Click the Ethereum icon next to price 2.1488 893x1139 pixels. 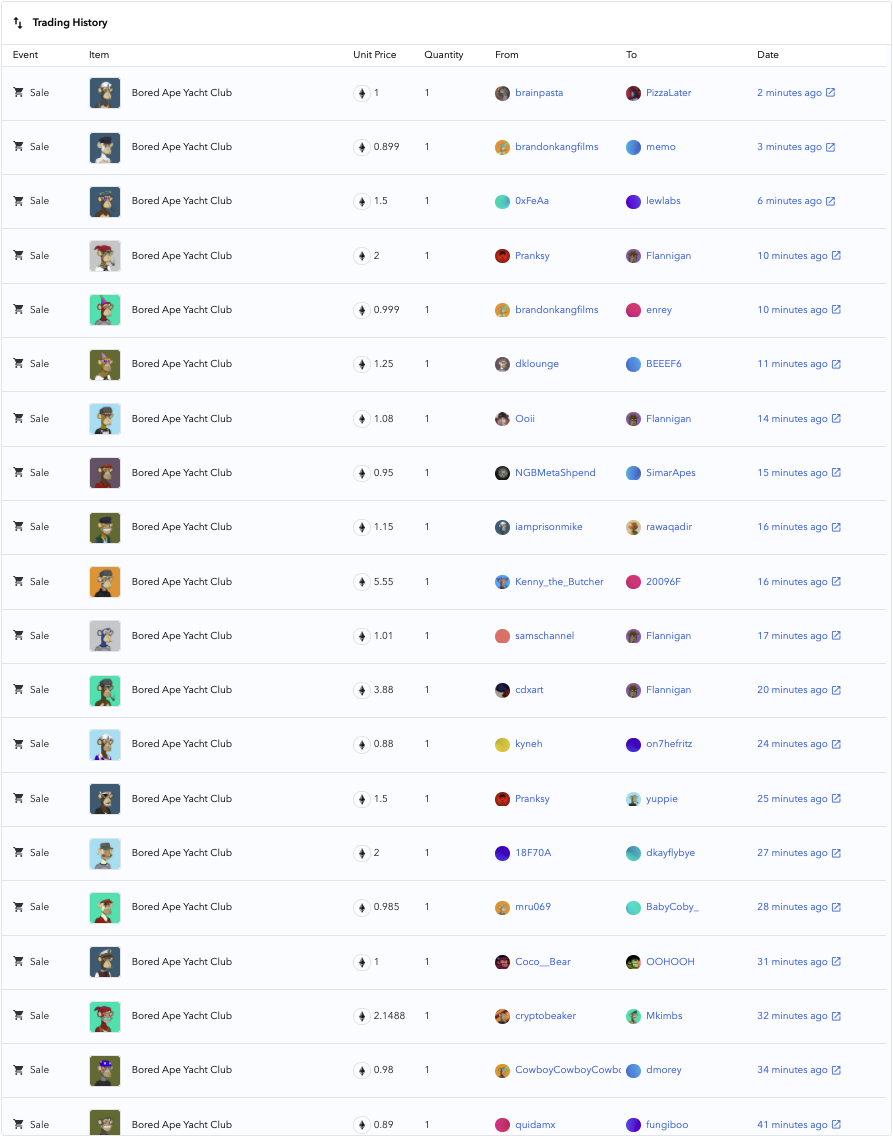click(362, 1016)
